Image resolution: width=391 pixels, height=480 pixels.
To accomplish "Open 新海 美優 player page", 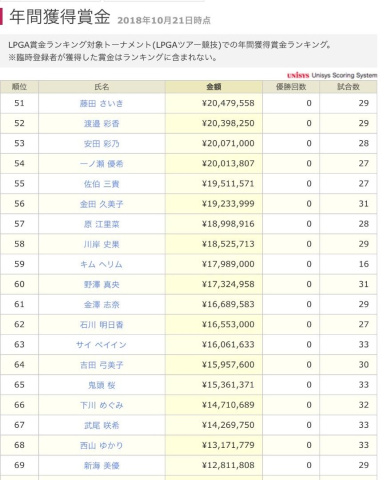I will click(101, 465).
